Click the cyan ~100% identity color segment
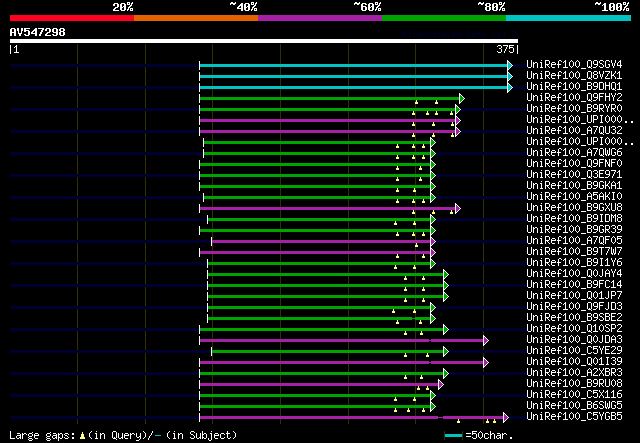 coord(568,18)
